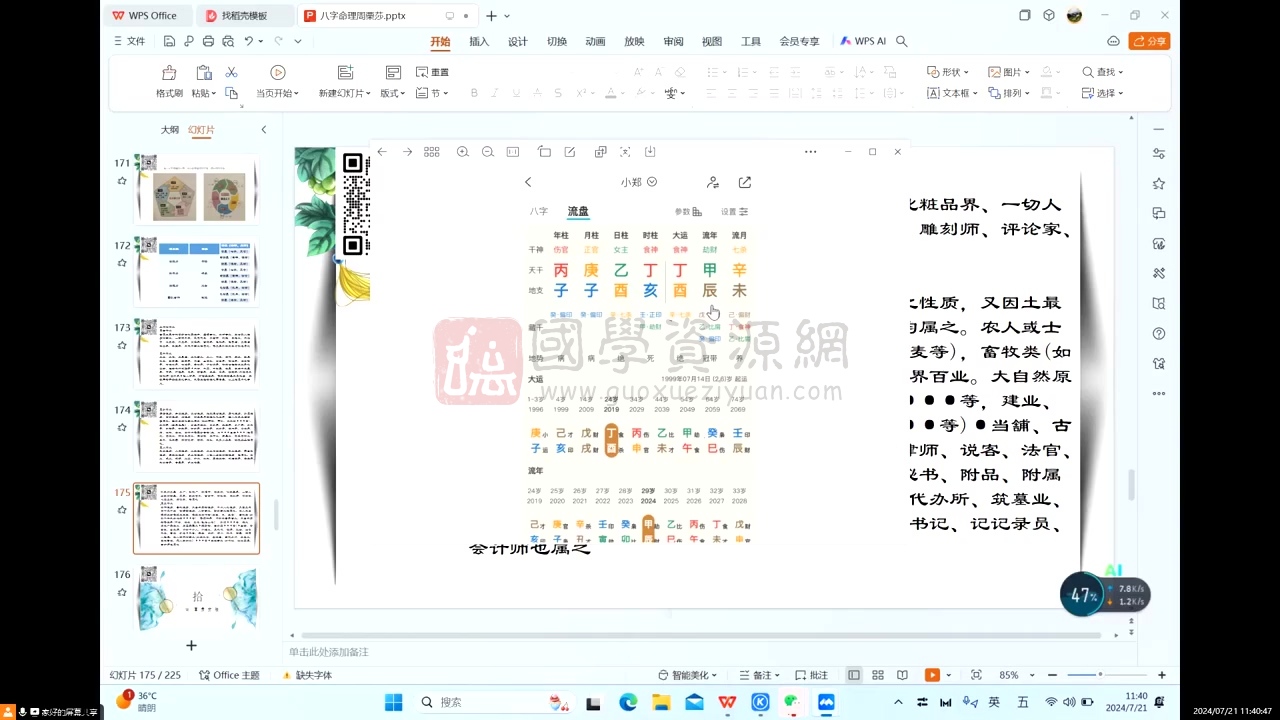Click the notes field 单击此处添加备注
This screenshot has width=1280, height=720.
(329, 652)
